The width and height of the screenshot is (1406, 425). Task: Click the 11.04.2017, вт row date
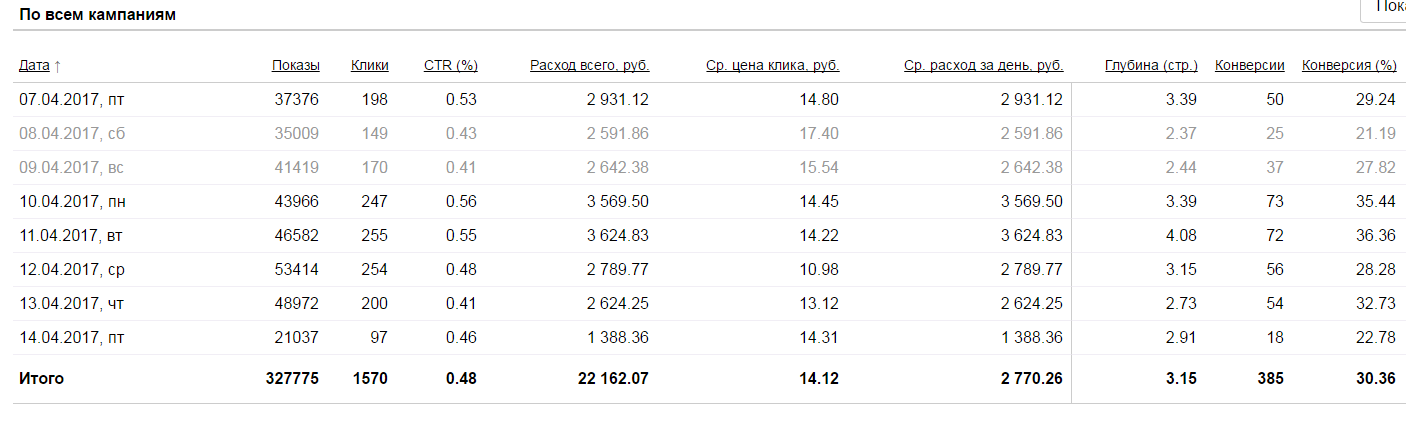point(72,235)
